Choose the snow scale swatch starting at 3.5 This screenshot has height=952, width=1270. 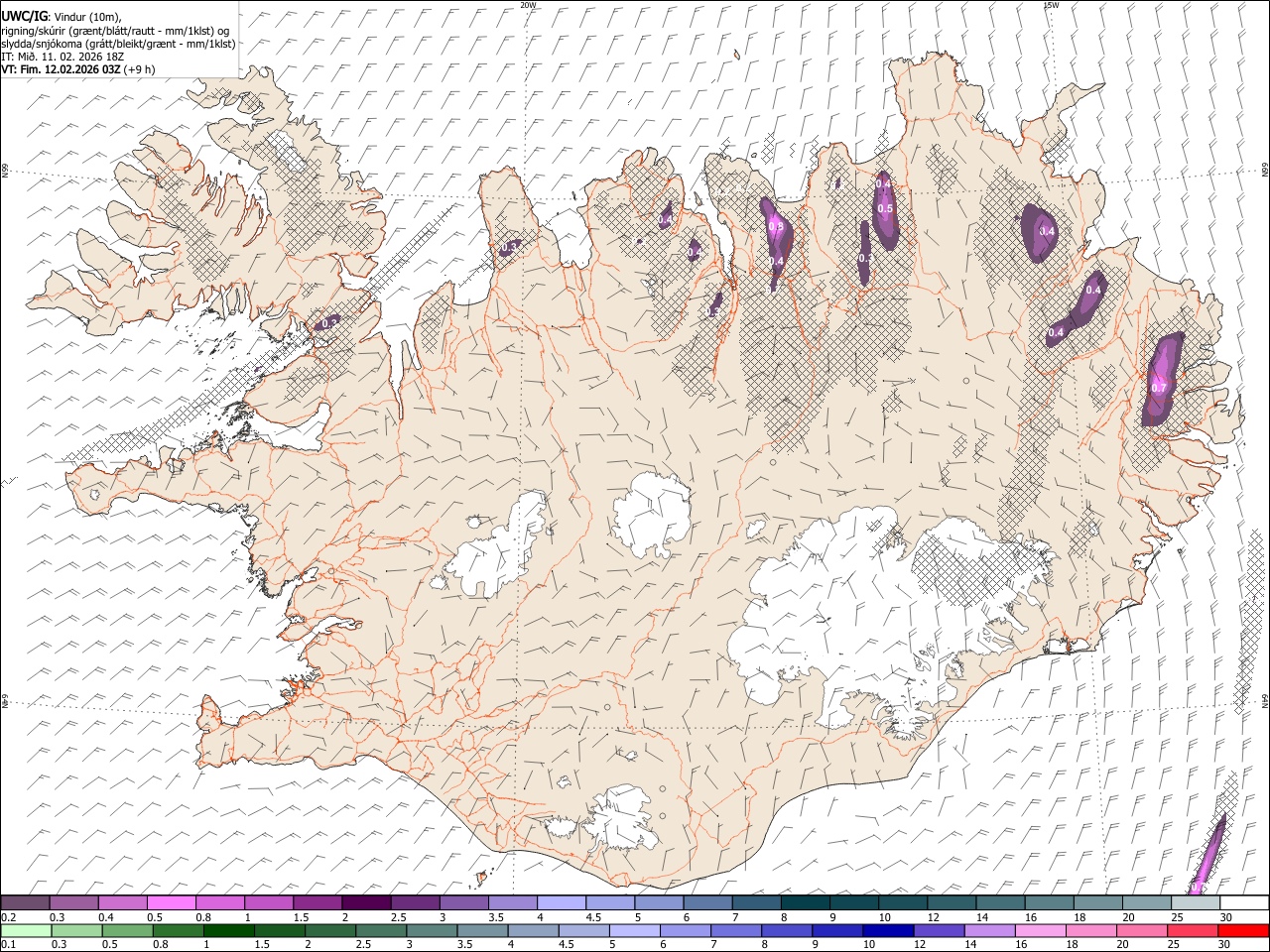[x=512, y=902]
